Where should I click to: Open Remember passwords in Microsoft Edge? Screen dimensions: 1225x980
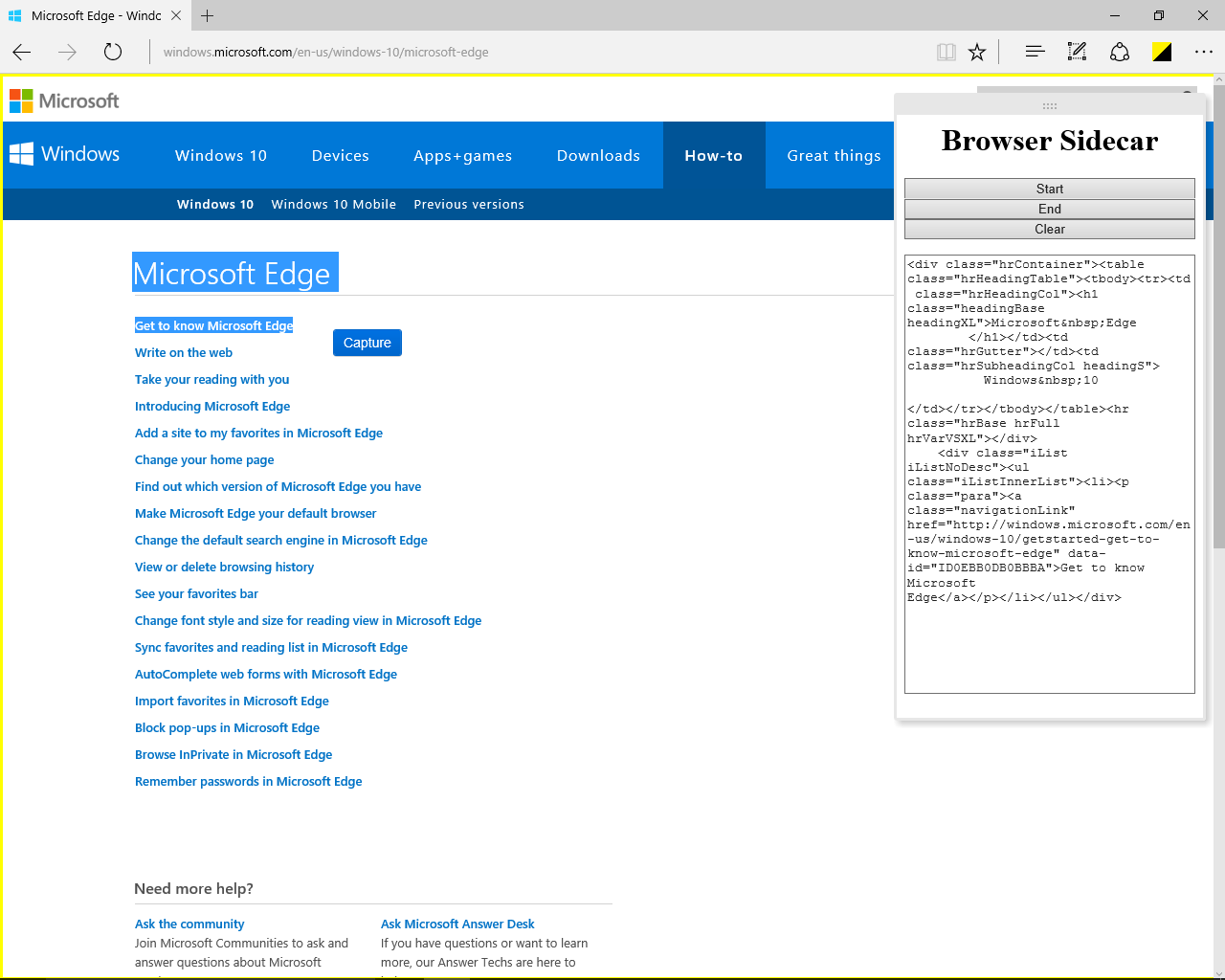click(248, 781)
